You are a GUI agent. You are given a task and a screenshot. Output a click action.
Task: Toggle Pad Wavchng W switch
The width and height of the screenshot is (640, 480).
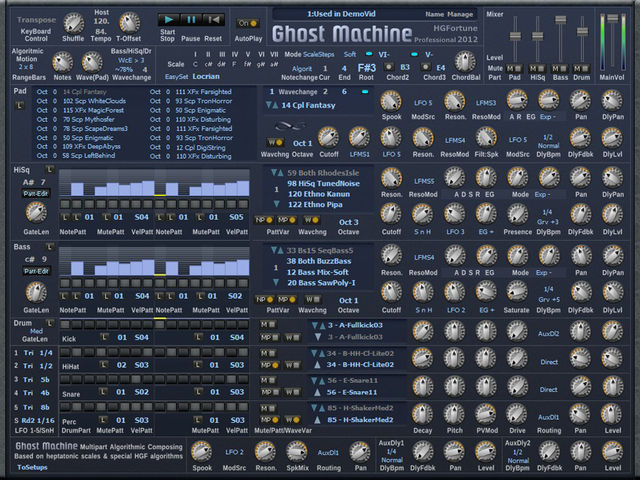pos(275,142)
